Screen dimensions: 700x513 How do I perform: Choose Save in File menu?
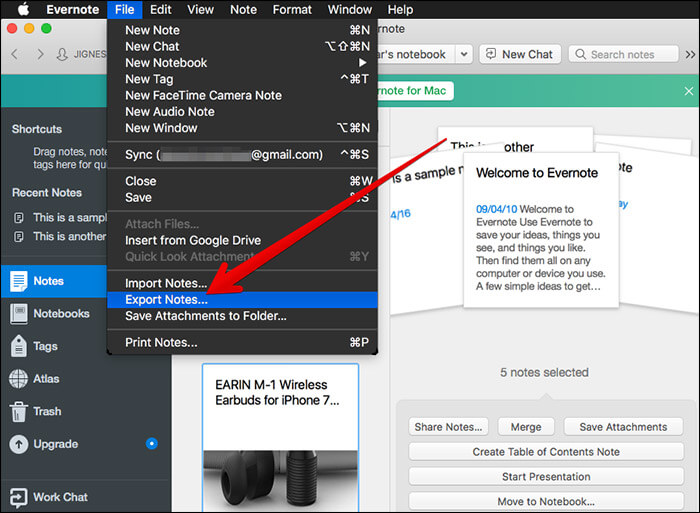(242, 197)
